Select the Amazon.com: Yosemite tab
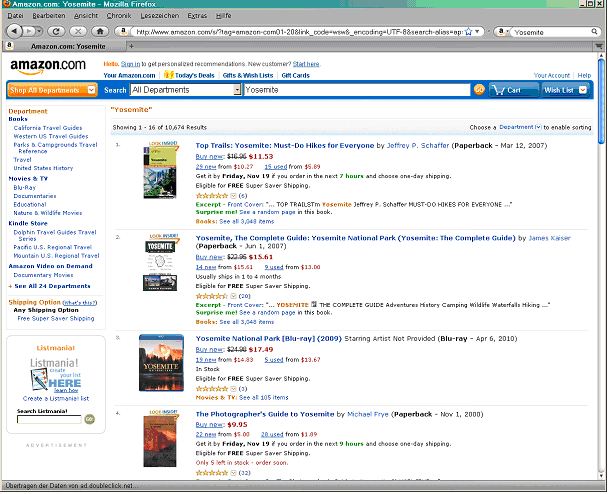Image resolution: width=609 pixels, height=494 pixels. [64, 46]
